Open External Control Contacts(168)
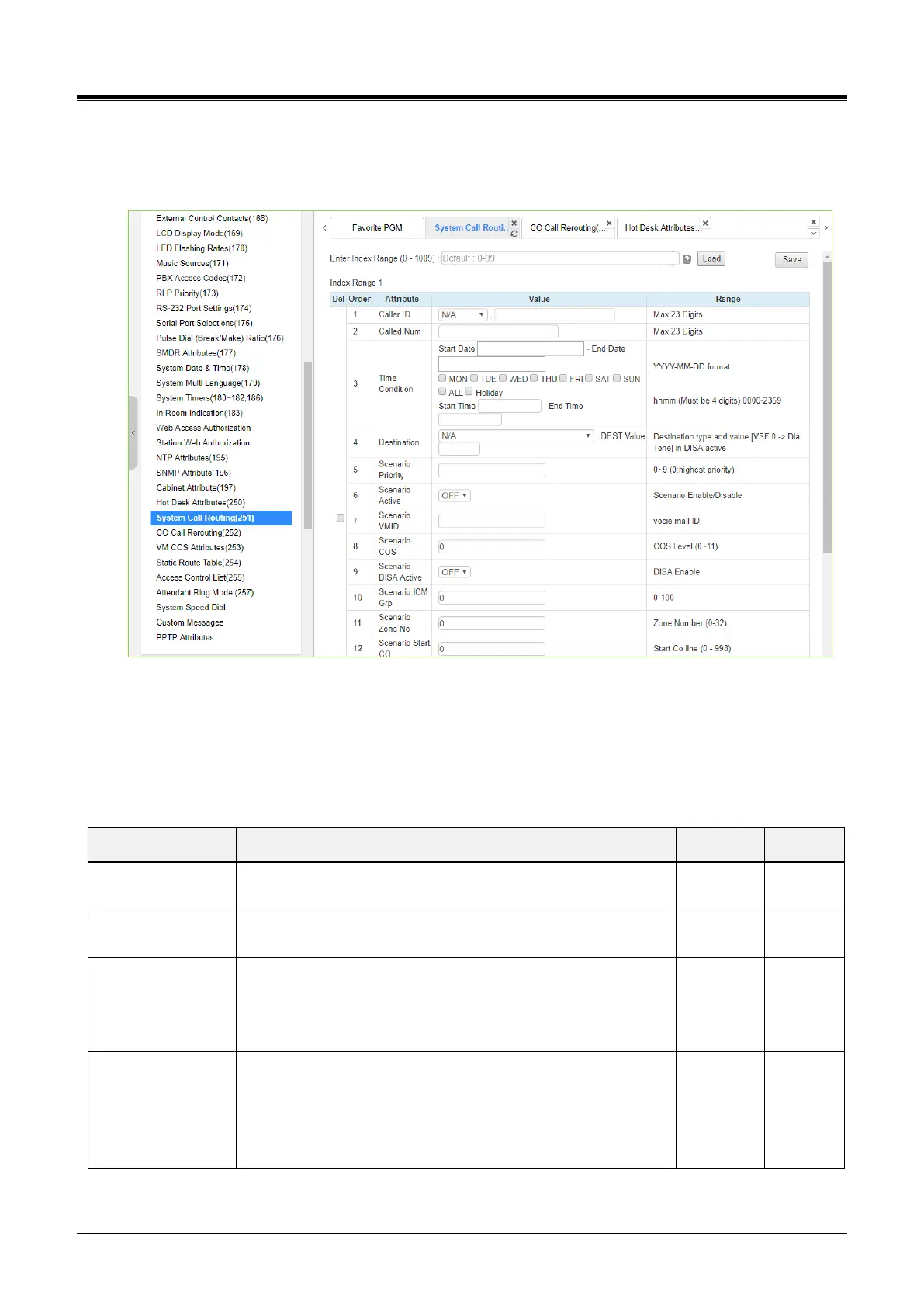This screenshot has width=924, height=1307. click(x=212, y=218)
